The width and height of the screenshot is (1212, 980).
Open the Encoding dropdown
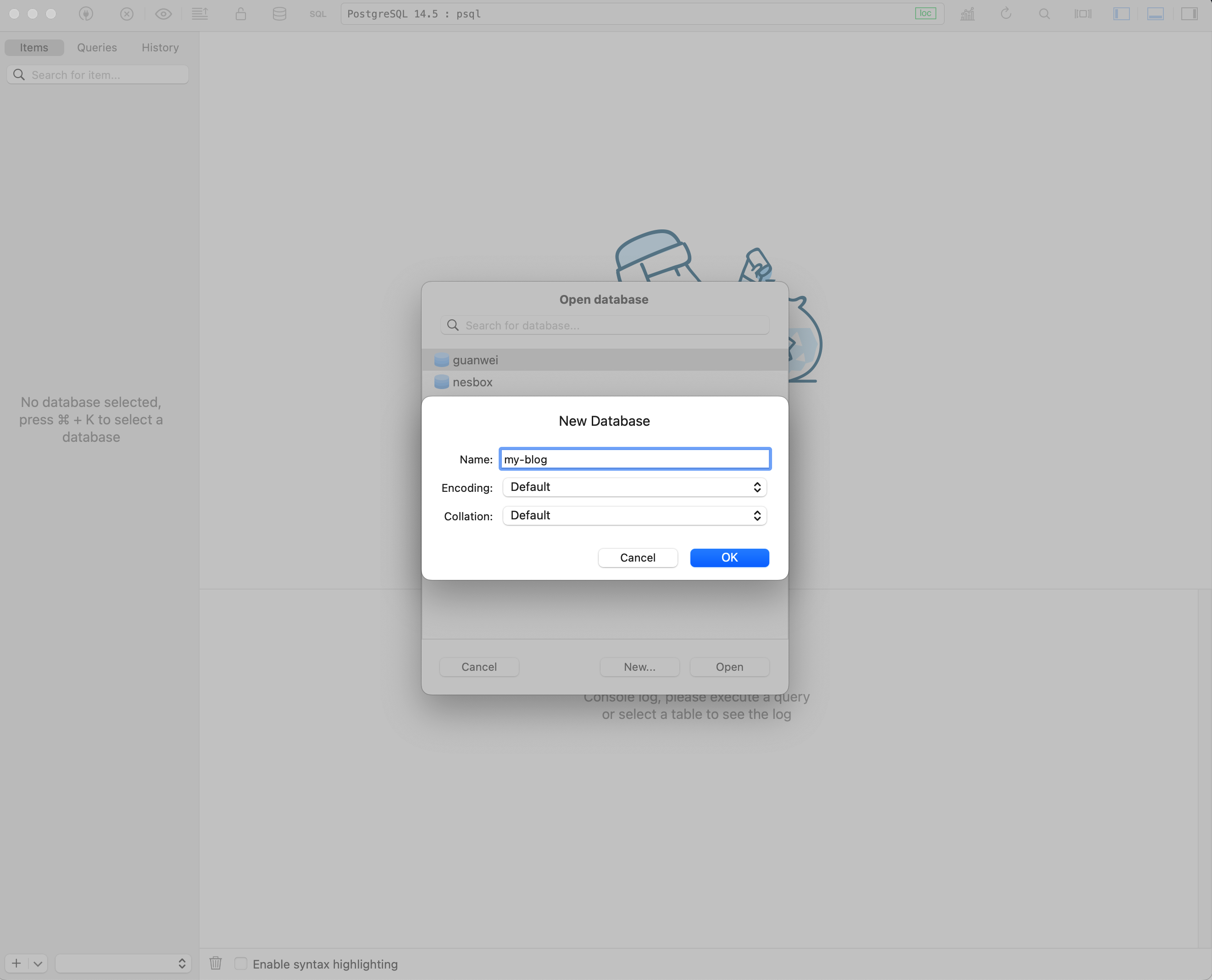coord(634,487)
